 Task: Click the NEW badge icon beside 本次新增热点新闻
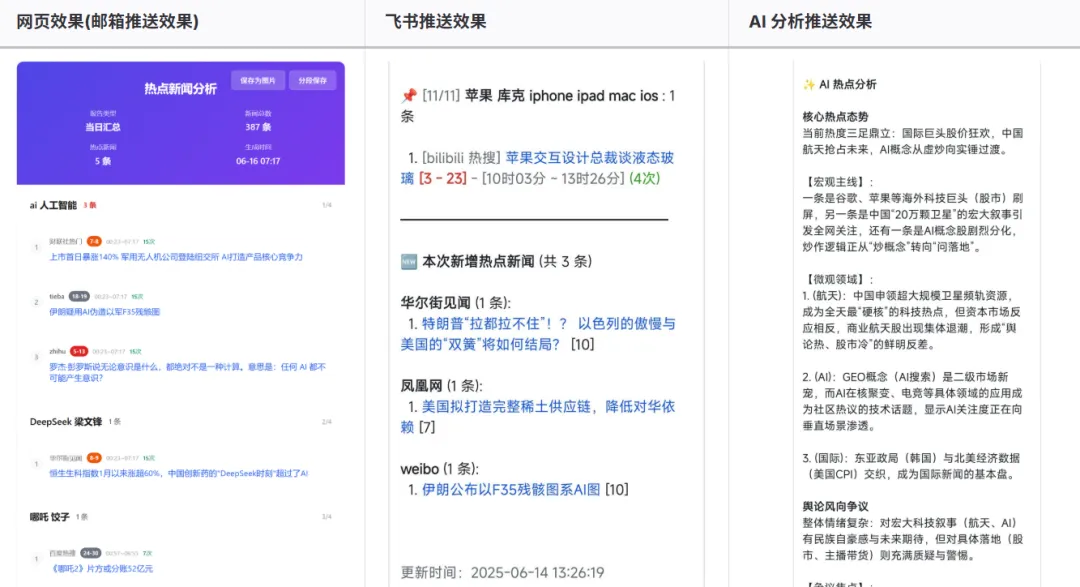409,262
